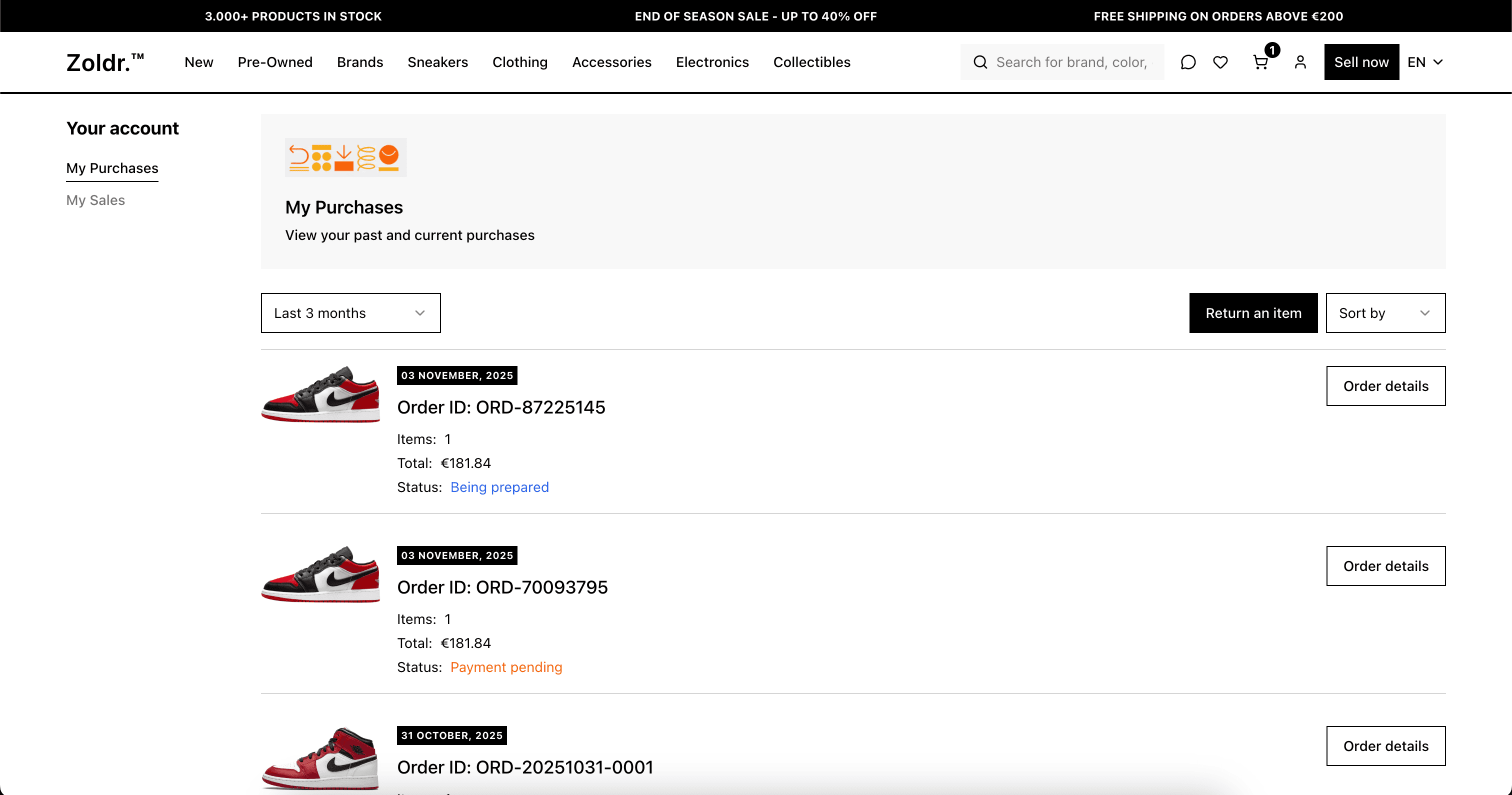Open the Pre-Owned menu item

point(274,62)
